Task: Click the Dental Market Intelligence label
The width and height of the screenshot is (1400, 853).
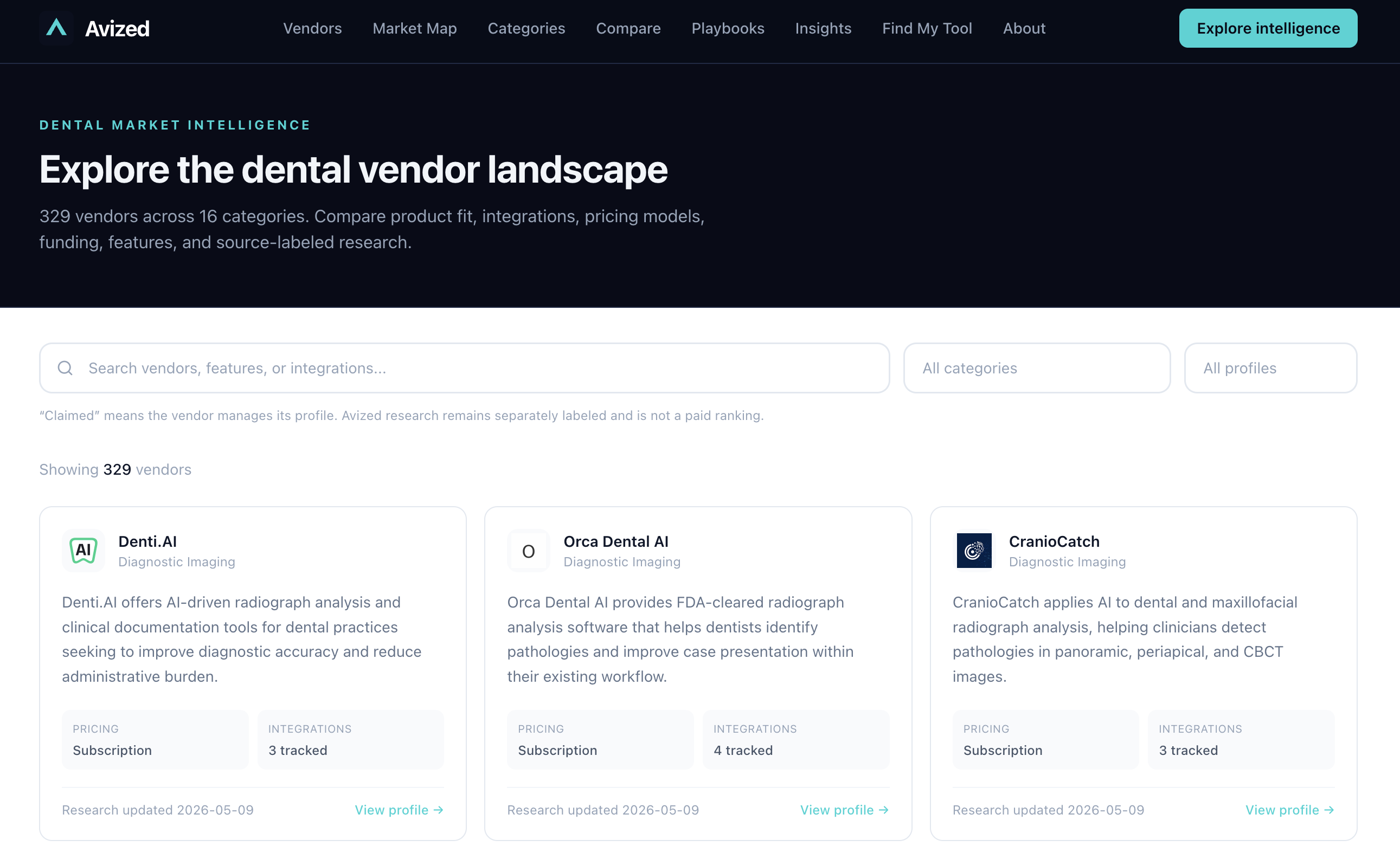Action: [175, 125]
